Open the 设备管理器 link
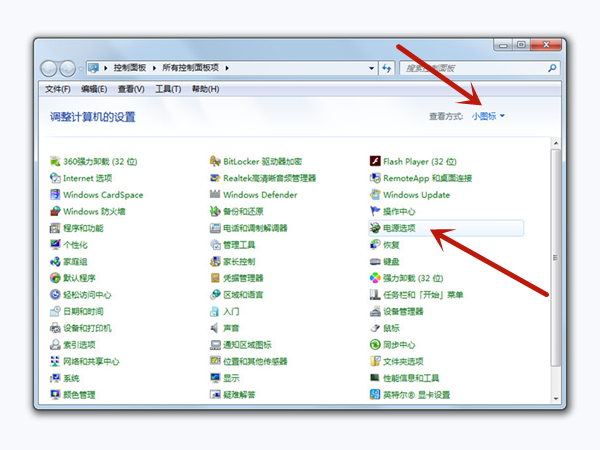Screen dimensions: 600x450 (403, 311)
